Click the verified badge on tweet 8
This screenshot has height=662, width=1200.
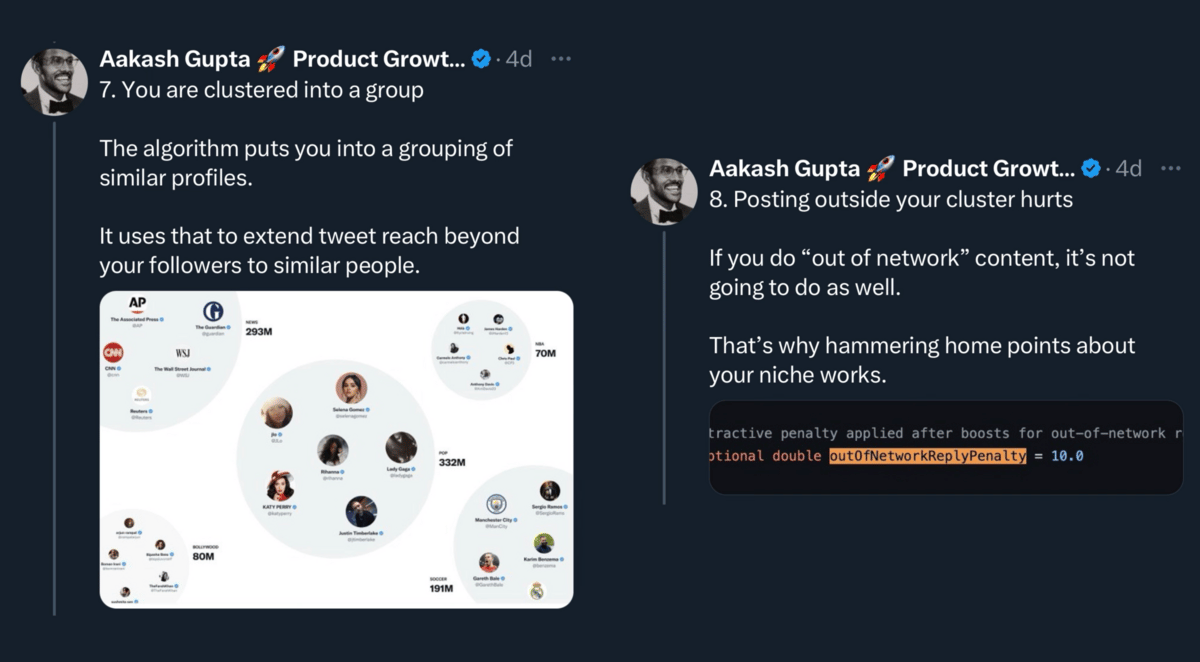tap(1091, 168)
